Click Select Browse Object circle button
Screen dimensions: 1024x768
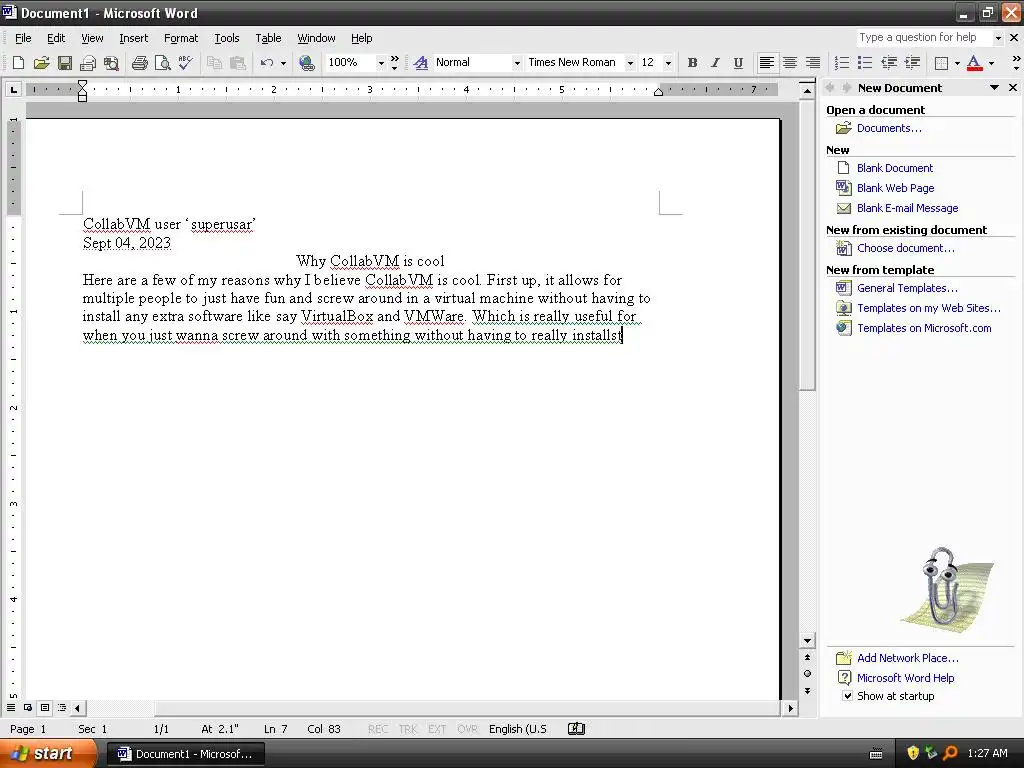click(x=807, y=674)
